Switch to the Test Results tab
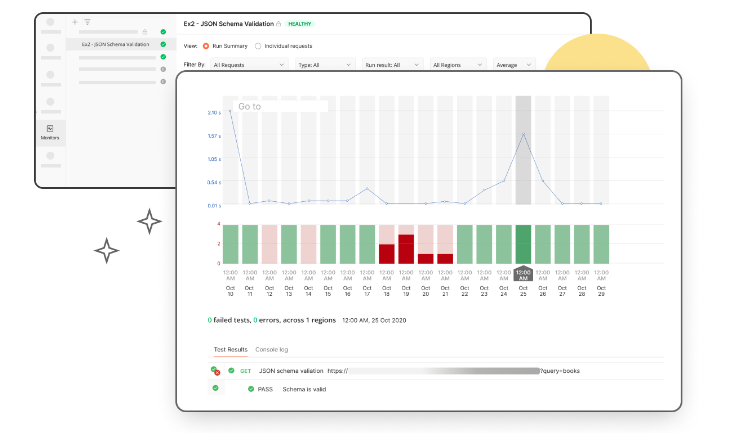The width and height of the screenshot is (732, 433). pyautogui.click(x=231, y=349)
